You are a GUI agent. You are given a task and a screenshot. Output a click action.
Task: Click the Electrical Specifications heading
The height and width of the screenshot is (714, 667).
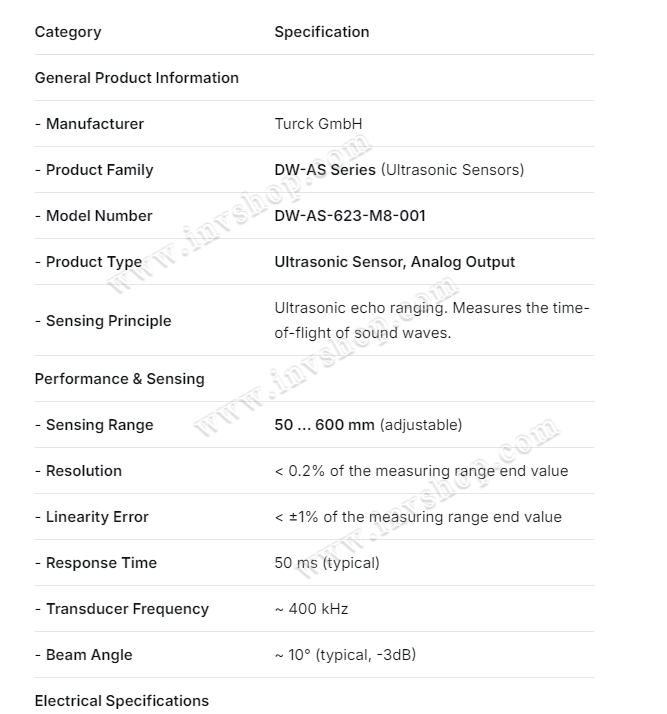pos(122,701)
